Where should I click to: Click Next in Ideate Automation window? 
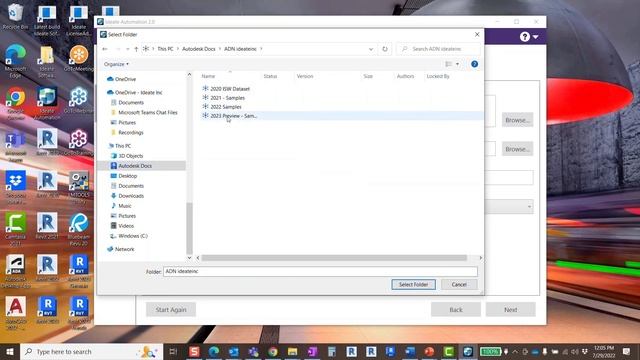(511, 310)
